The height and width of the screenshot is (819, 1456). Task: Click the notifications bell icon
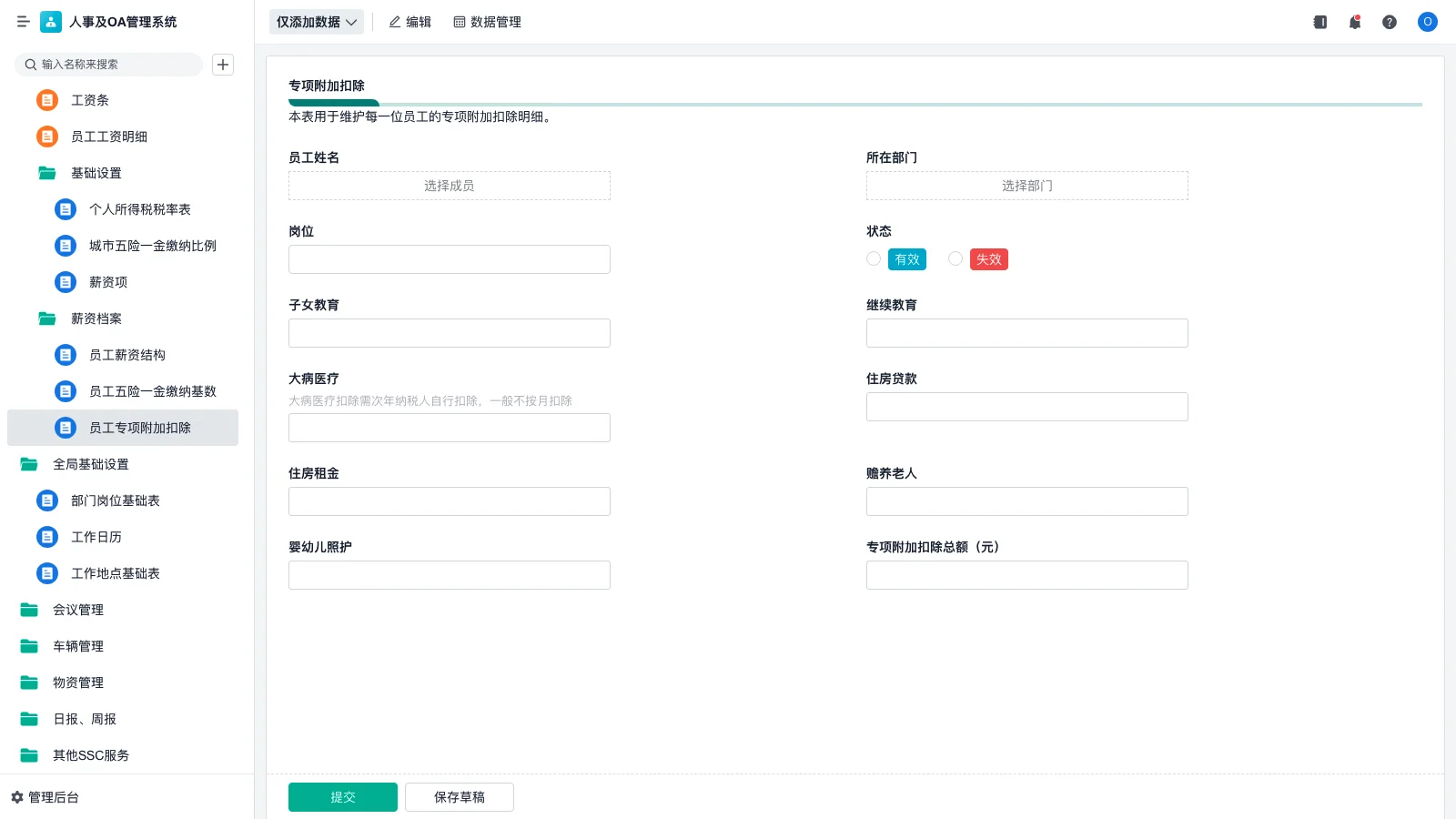[x=1354, y=22]
